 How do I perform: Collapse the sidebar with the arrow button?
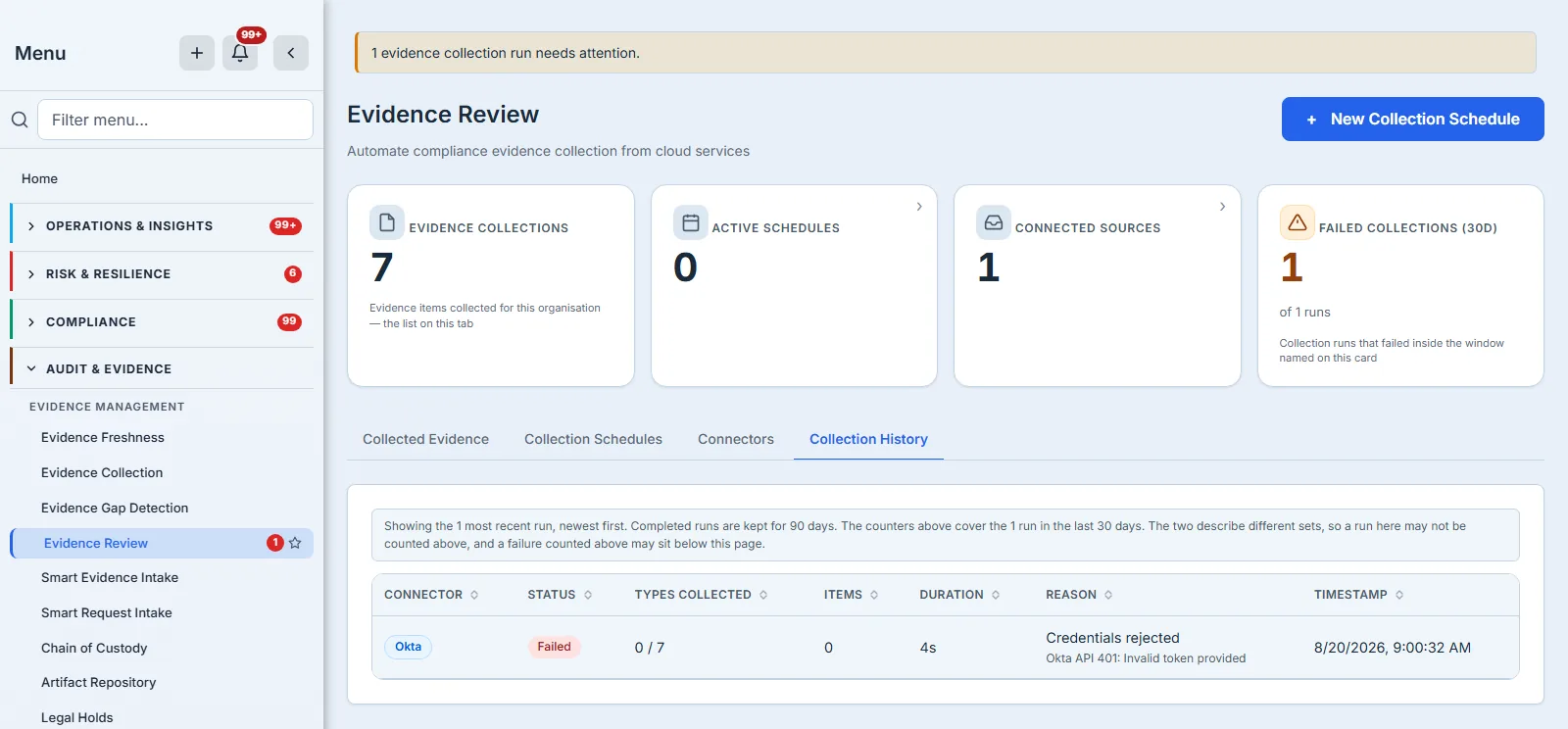click(291, 53)
